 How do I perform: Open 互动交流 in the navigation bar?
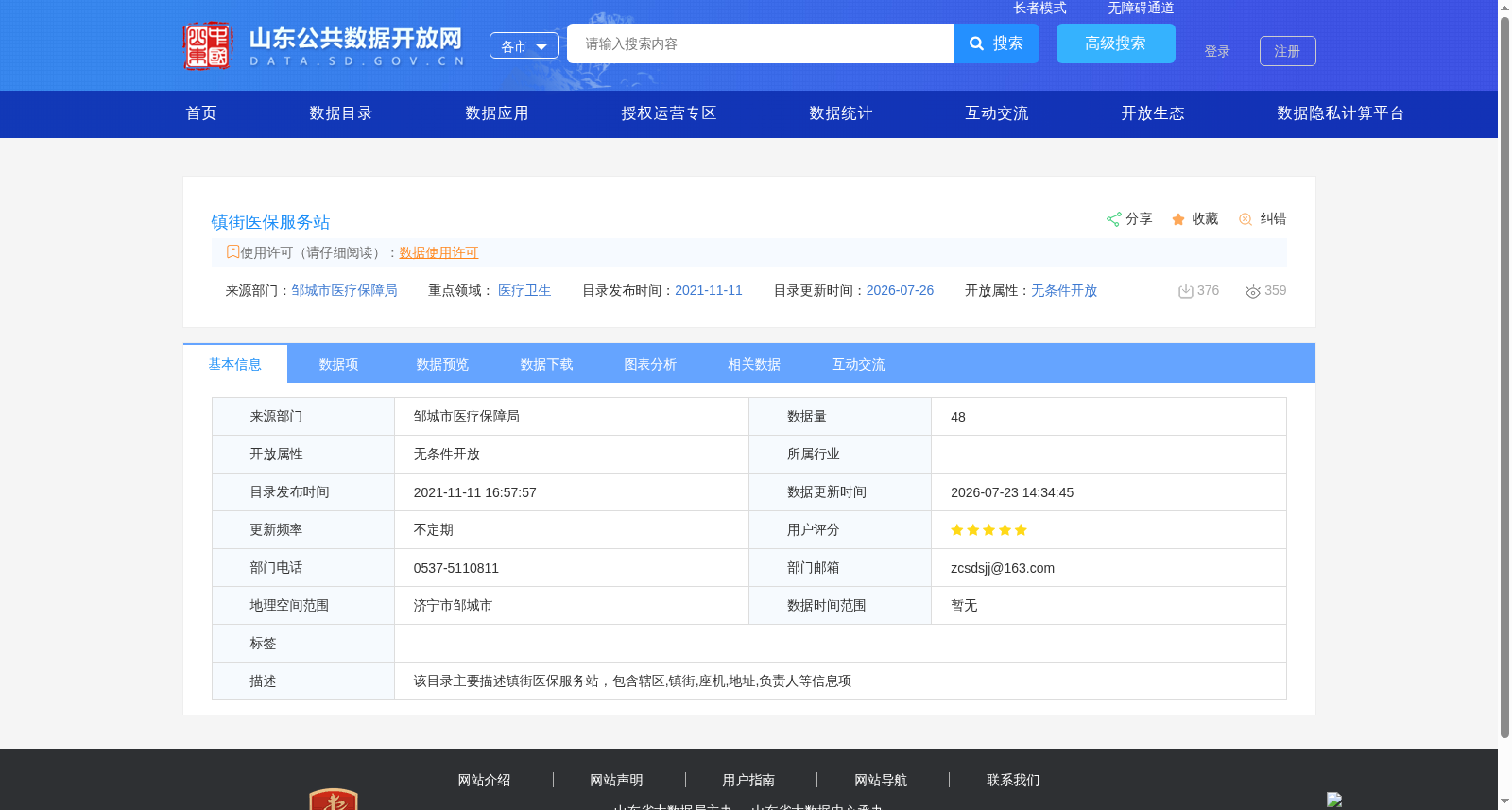click(x=997, y=113)
